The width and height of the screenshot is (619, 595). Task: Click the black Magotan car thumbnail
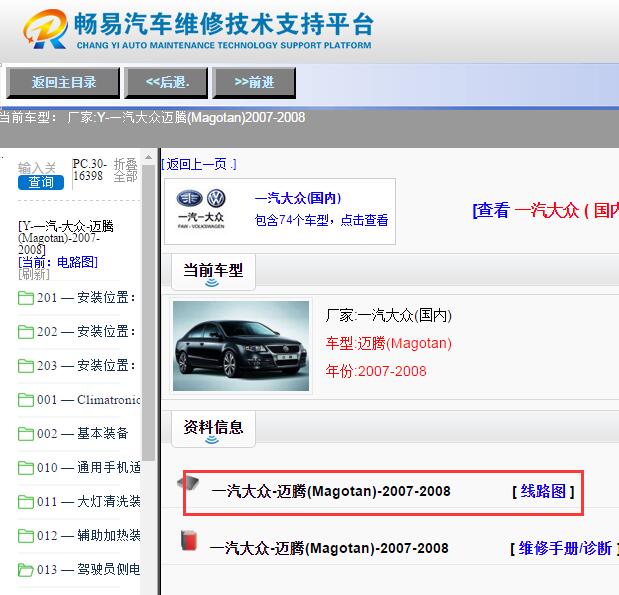[241, 346]
